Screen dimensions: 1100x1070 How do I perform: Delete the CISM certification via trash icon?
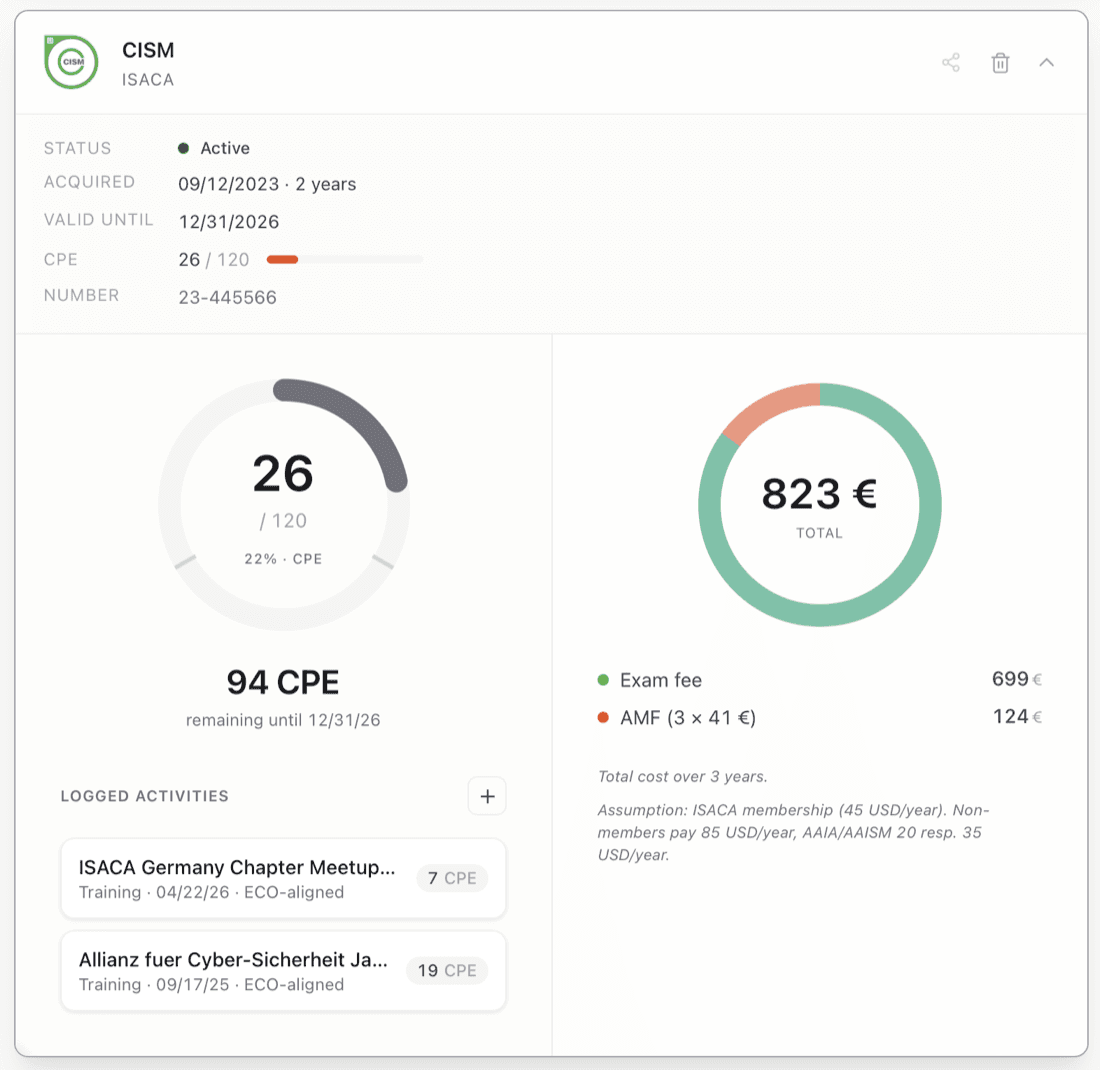tap(1000, 62)
